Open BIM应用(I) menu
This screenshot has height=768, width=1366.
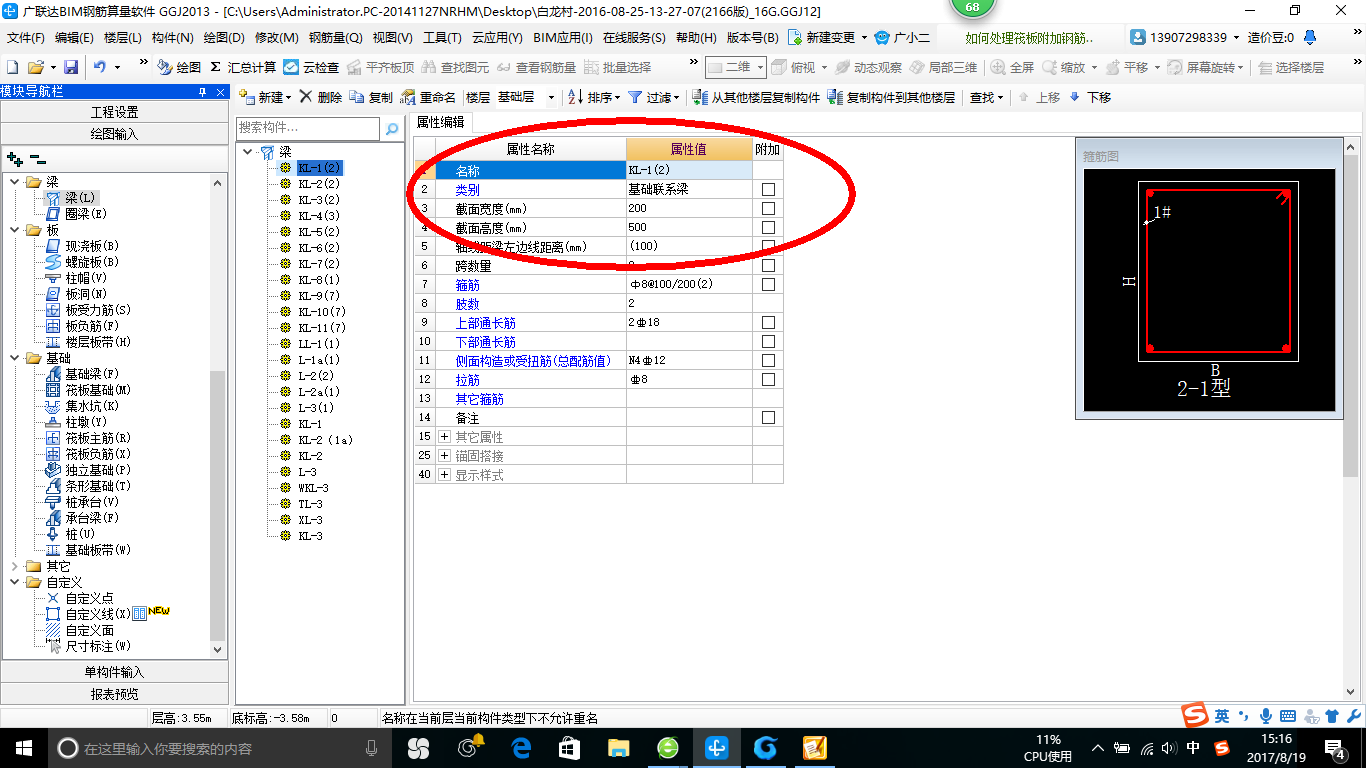(x=563, y=38)
